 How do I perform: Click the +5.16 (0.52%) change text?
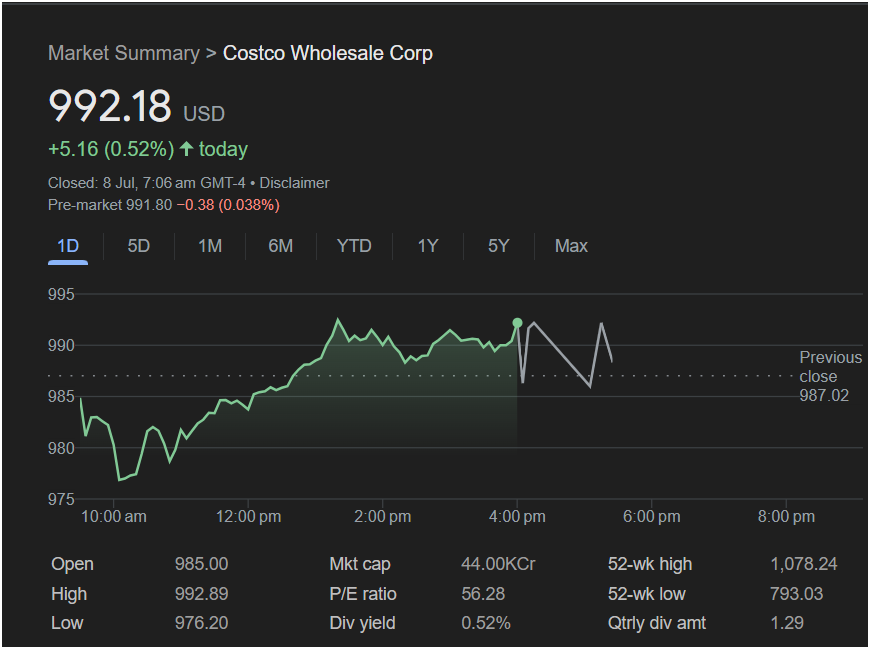pyautogui.click(x=111, y=149)
